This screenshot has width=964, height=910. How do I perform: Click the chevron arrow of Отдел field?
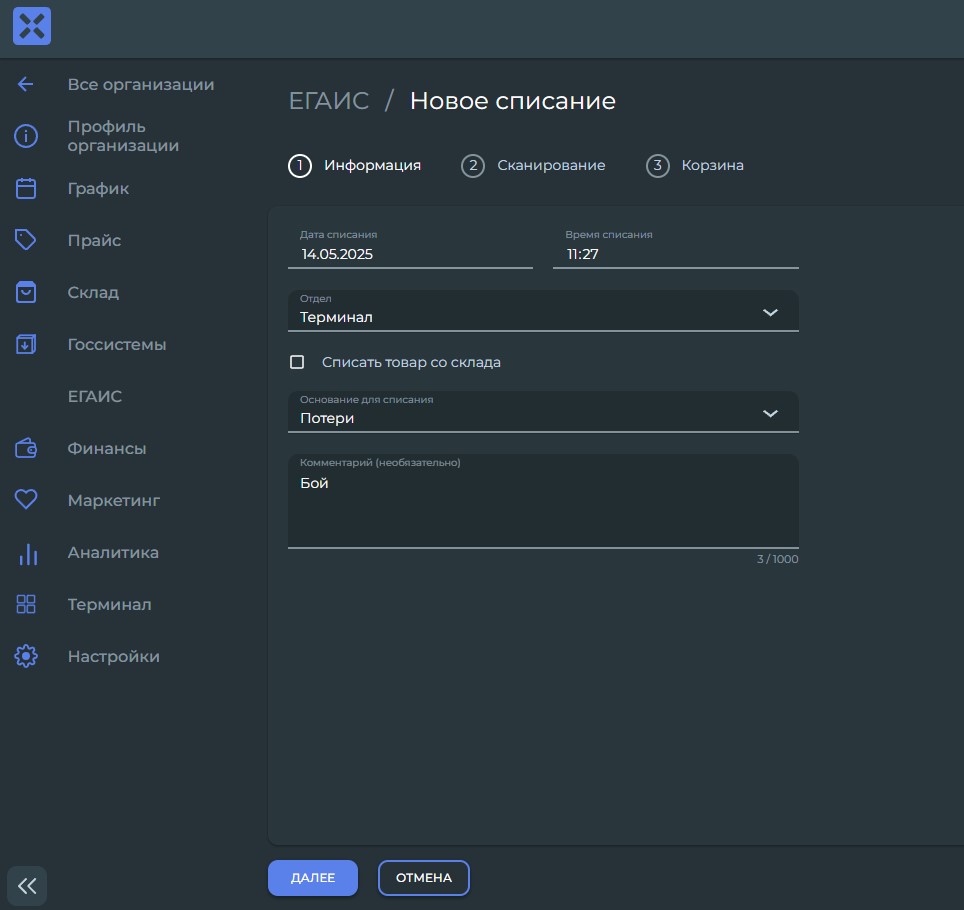pyautogui.click(x=770, y=312)
